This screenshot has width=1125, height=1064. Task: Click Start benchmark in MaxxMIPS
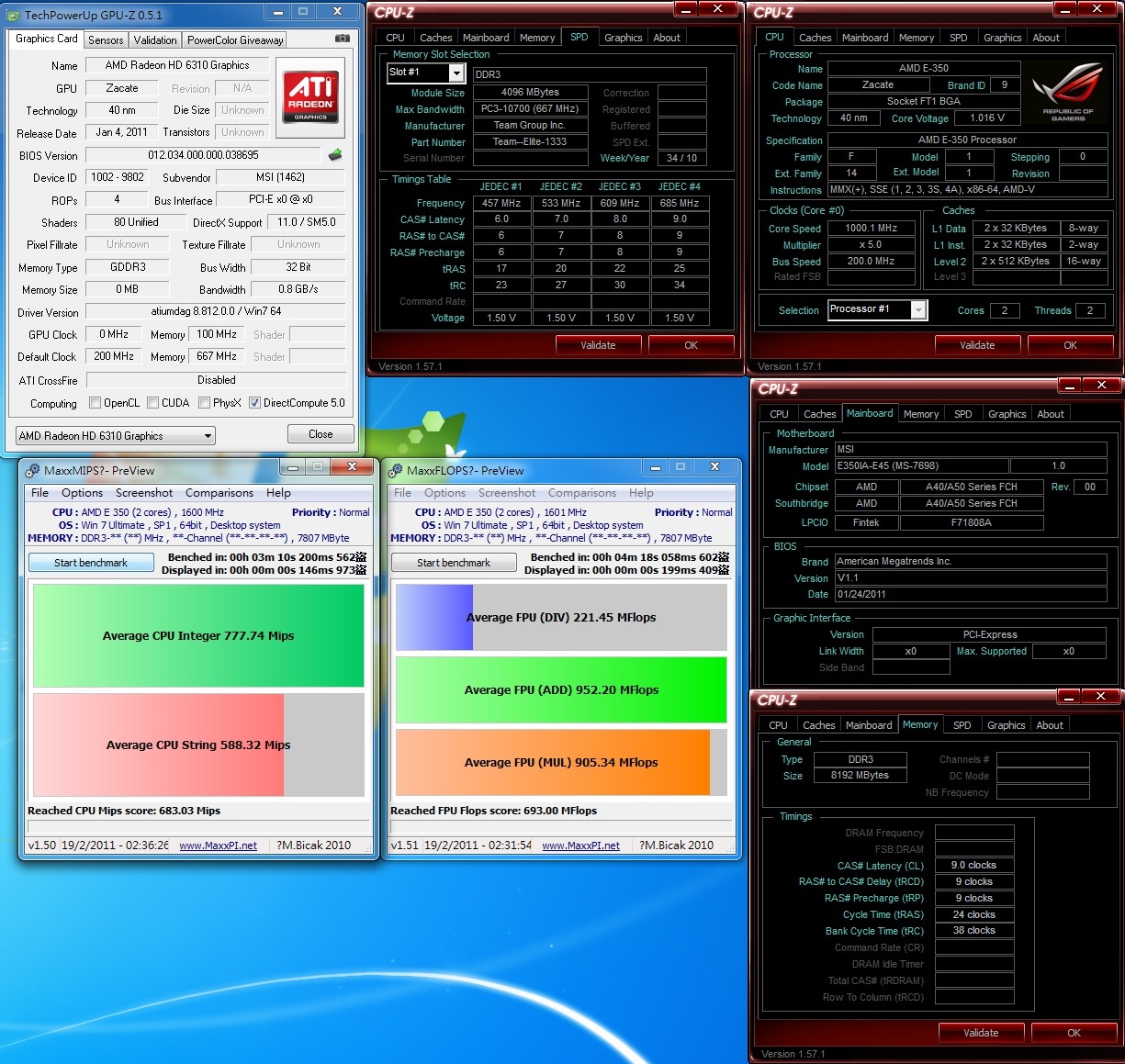(x=91, y=563)
